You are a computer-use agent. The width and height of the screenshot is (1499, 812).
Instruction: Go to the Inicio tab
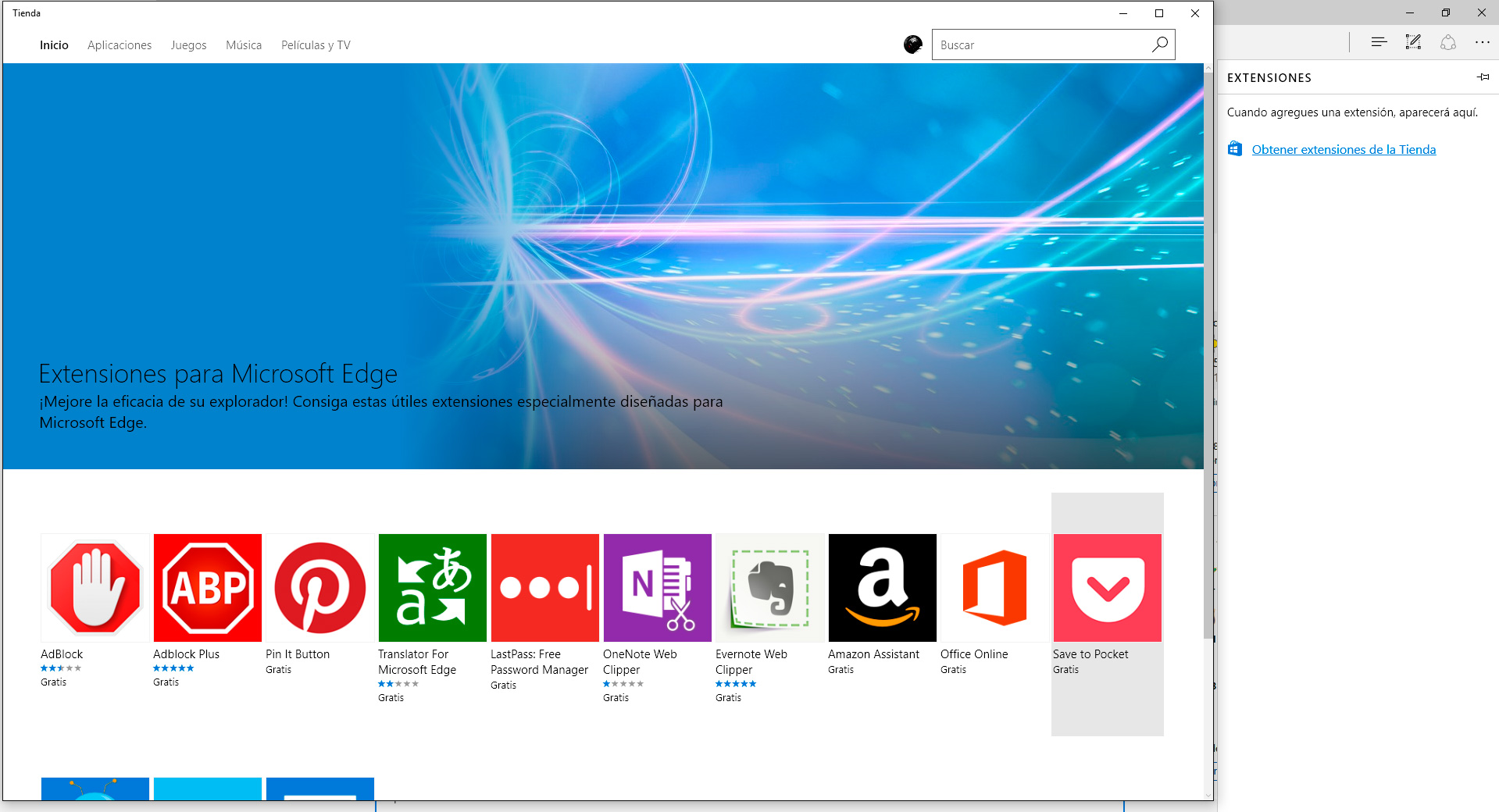[x=54, y=45]
